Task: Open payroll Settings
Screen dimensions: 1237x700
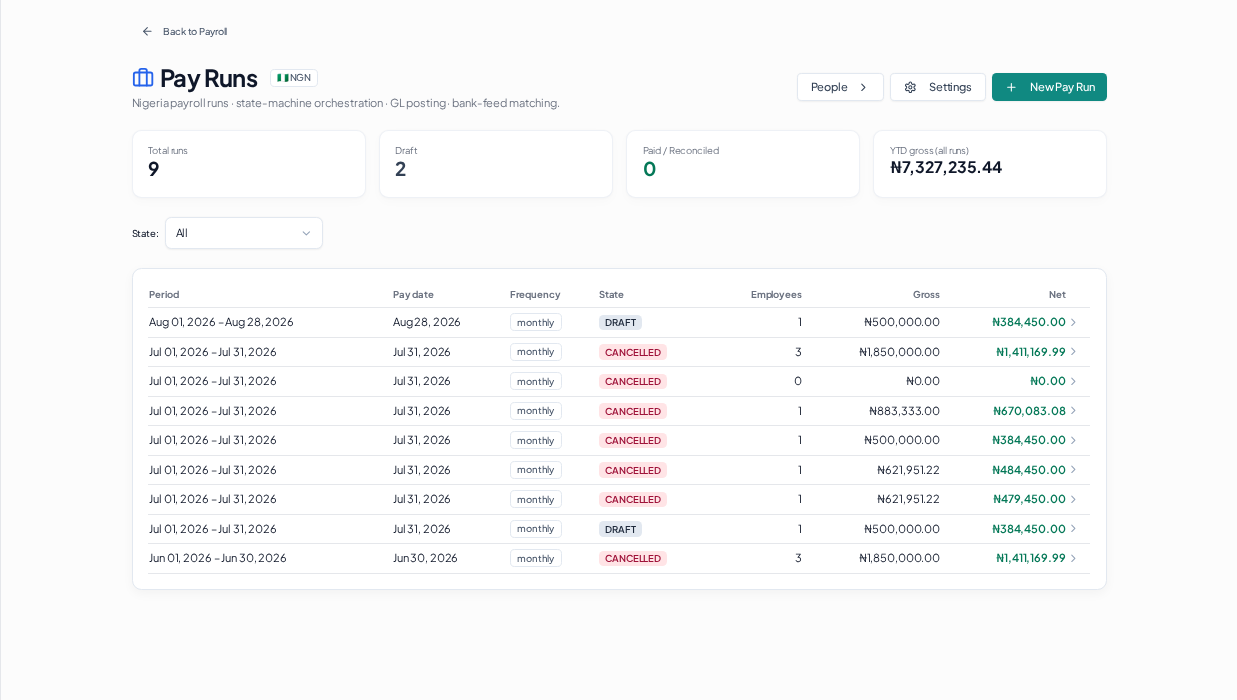Action: [938, 87]
